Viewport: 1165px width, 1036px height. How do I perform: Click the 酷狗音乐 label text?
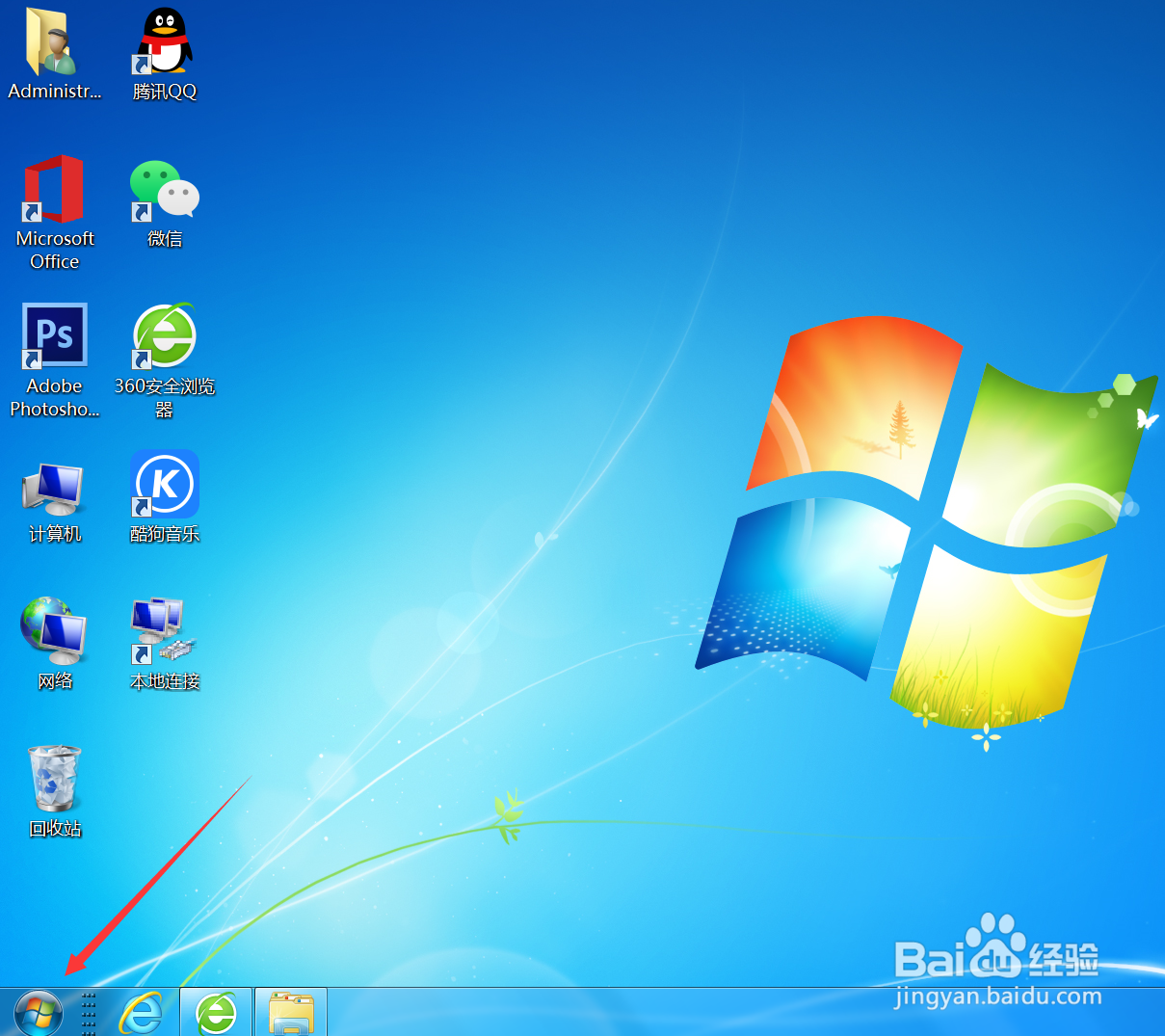pos(164,534)
